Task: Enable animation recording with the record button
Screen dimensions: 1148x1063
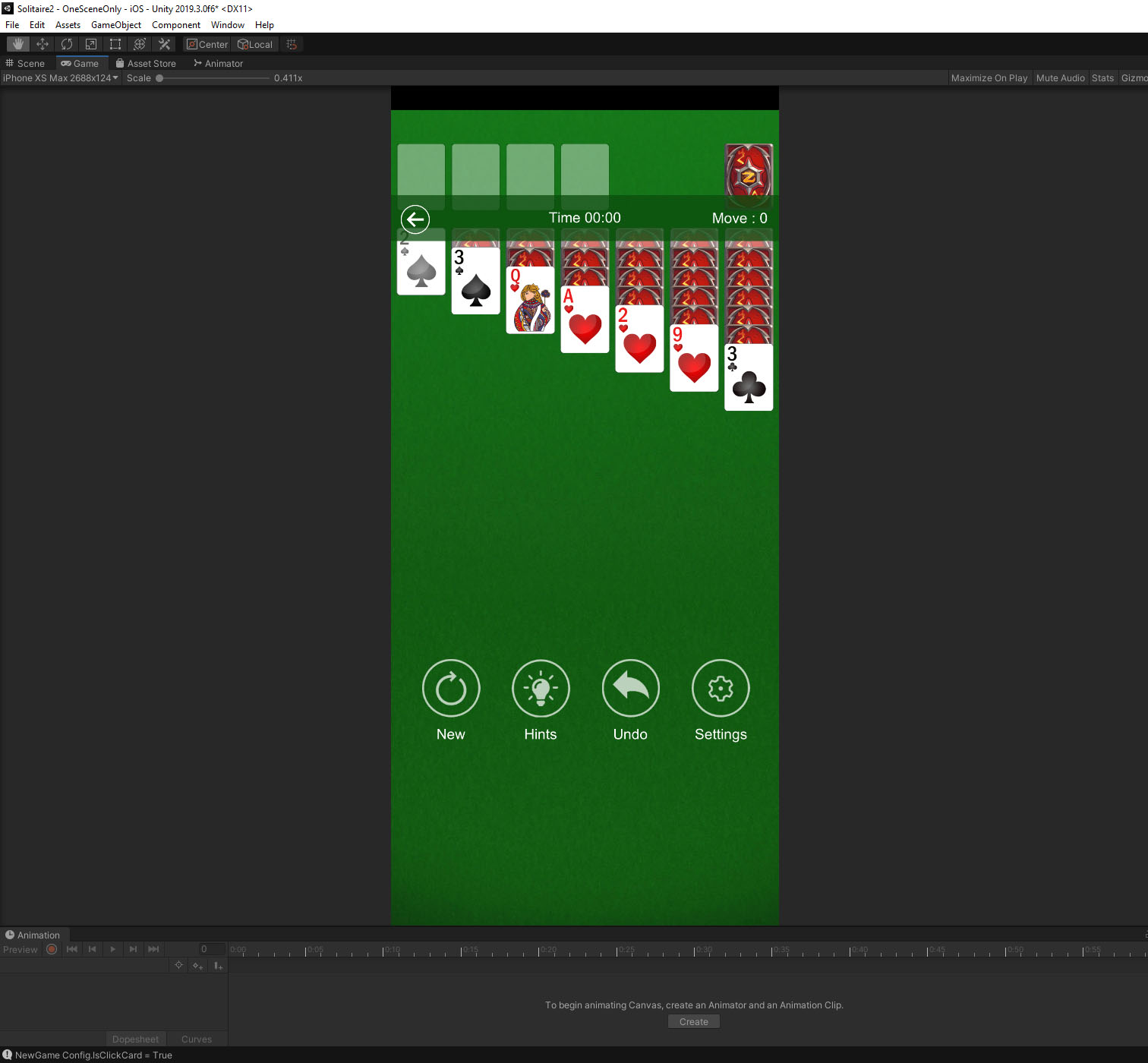Action: pyautogui.click(x=51, y=949)
